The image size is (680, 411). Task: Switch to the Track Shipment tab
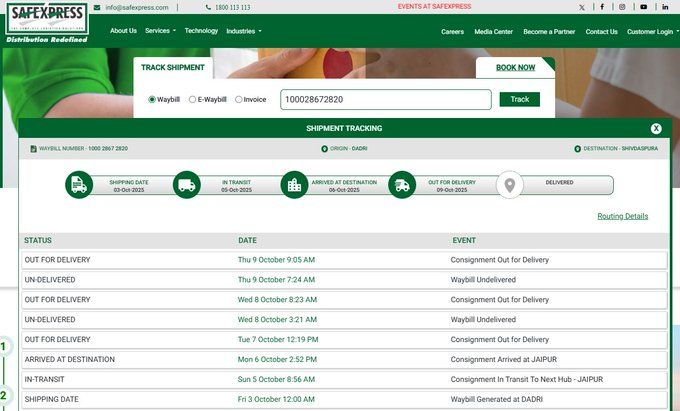[x=173, y=68]
